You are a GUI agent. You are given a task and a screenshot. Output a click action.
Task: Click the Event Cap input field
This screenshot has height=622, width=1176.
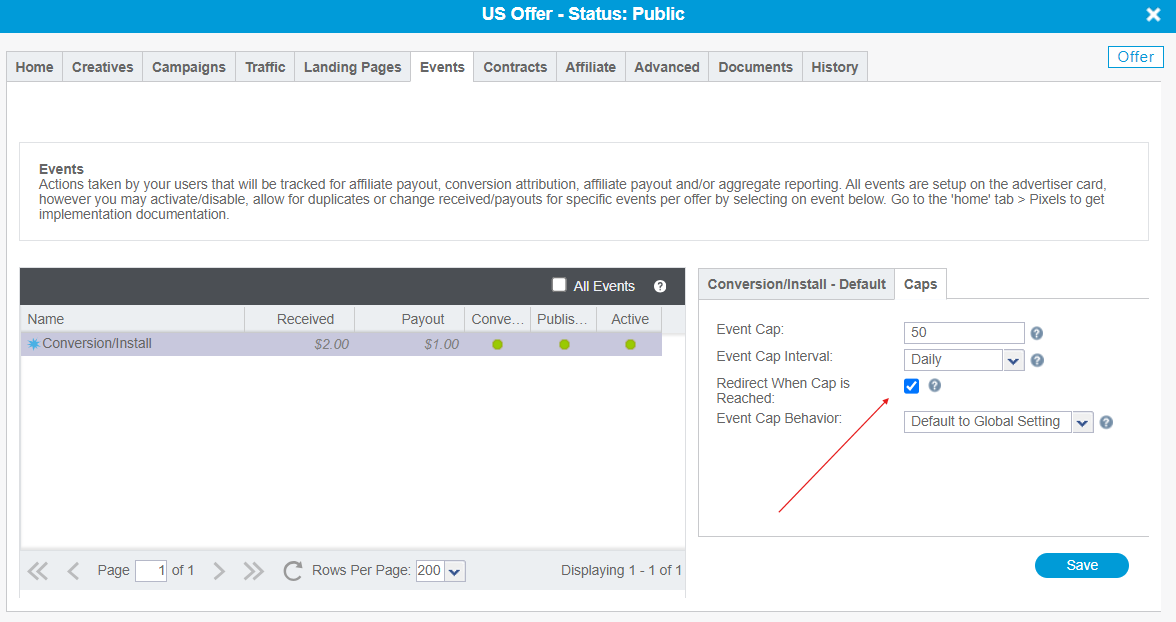point(963,333)
